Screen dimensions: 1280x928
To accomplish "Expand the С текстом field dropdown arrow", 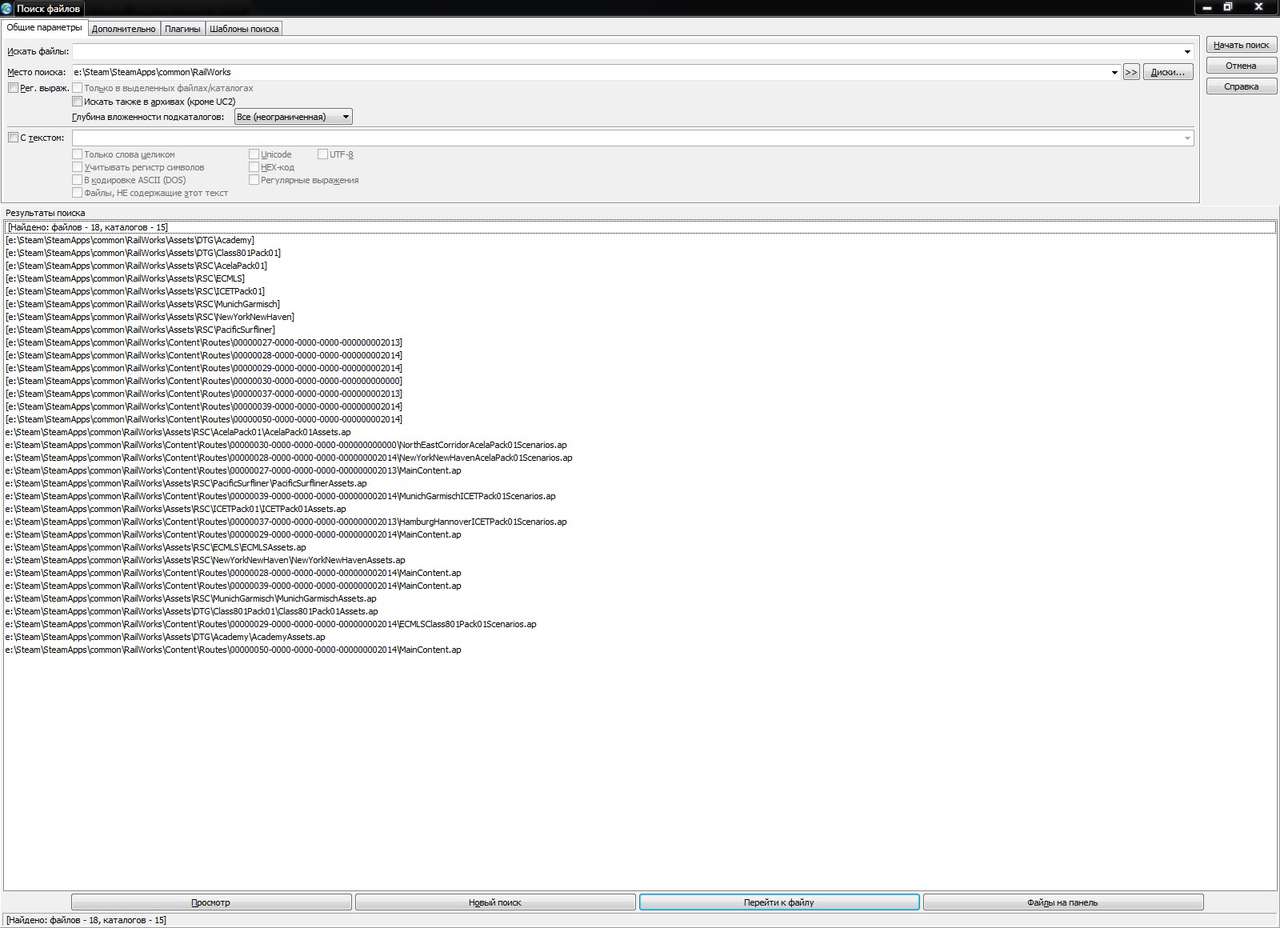I will [1188, 138].
